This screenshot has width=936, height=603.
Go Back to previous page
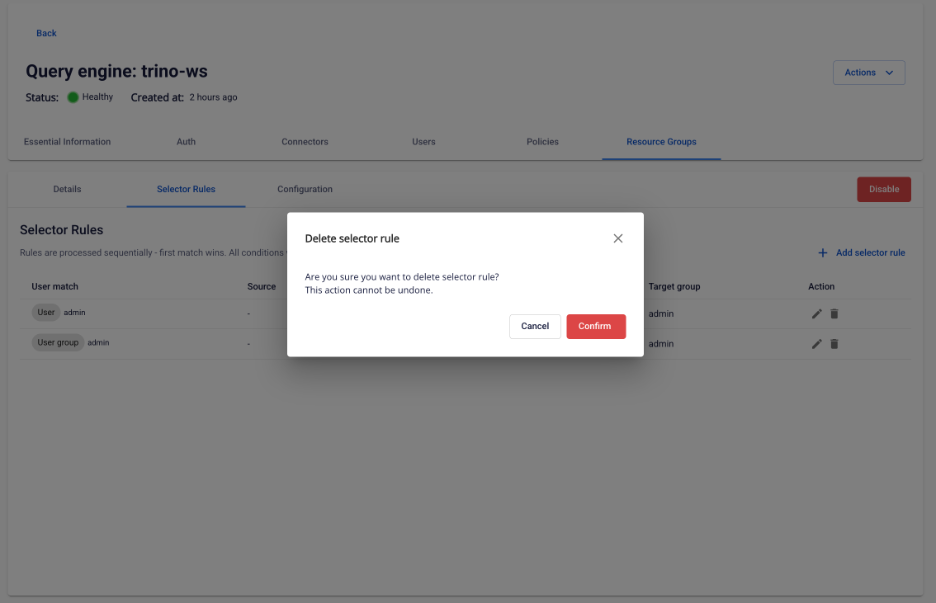click(46, 33)
